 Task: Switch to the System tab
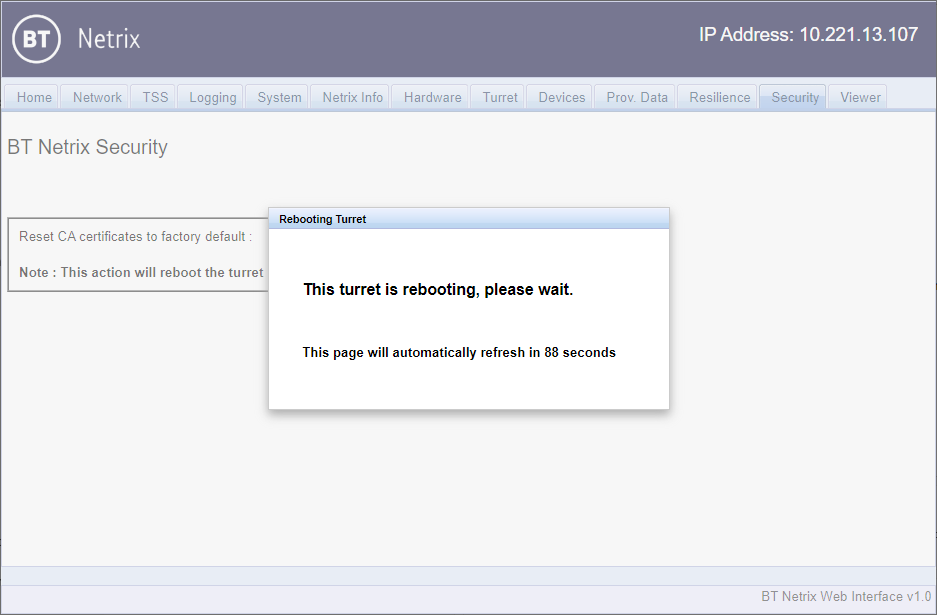[x=279, y=97]
